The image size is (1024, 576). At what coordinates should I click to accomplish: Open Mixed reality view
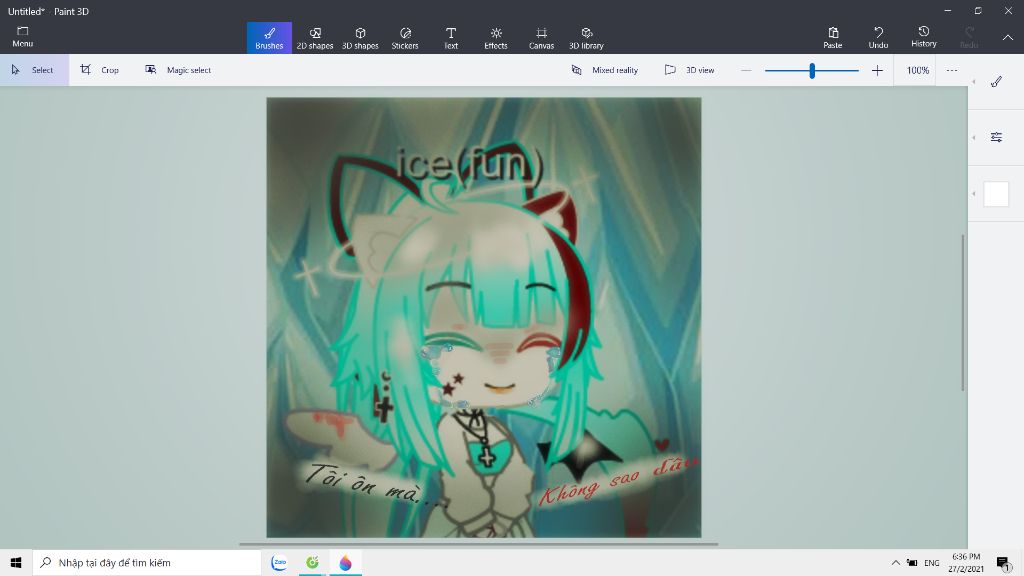pyautogui.click(x=605, y=70)
